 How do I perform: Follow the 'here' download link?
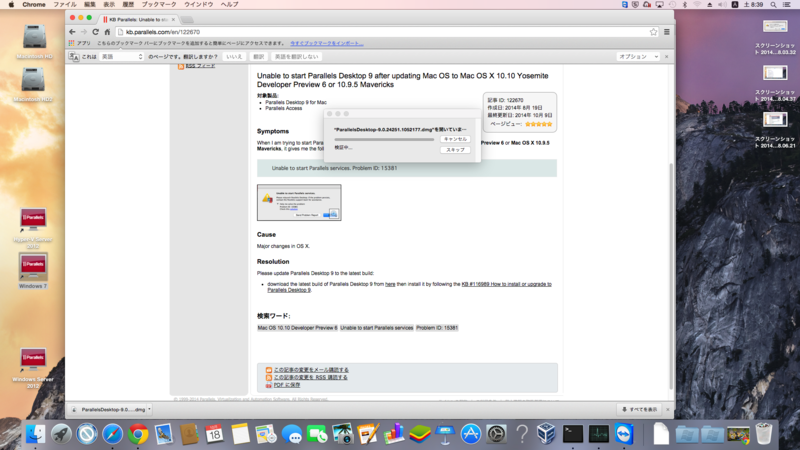pyautogui.click(x=390, y=284)
